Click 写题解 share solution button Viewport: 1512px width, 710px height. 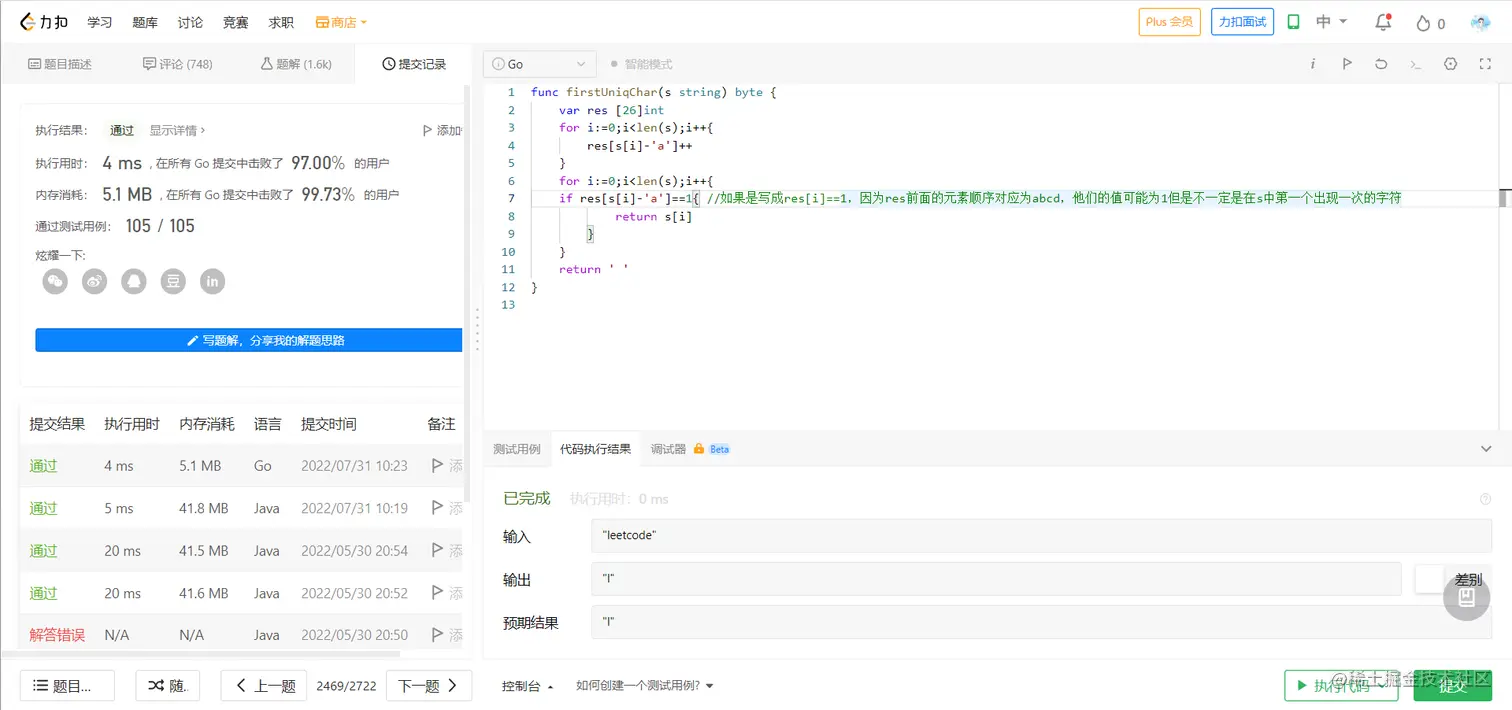coord(248,340)
